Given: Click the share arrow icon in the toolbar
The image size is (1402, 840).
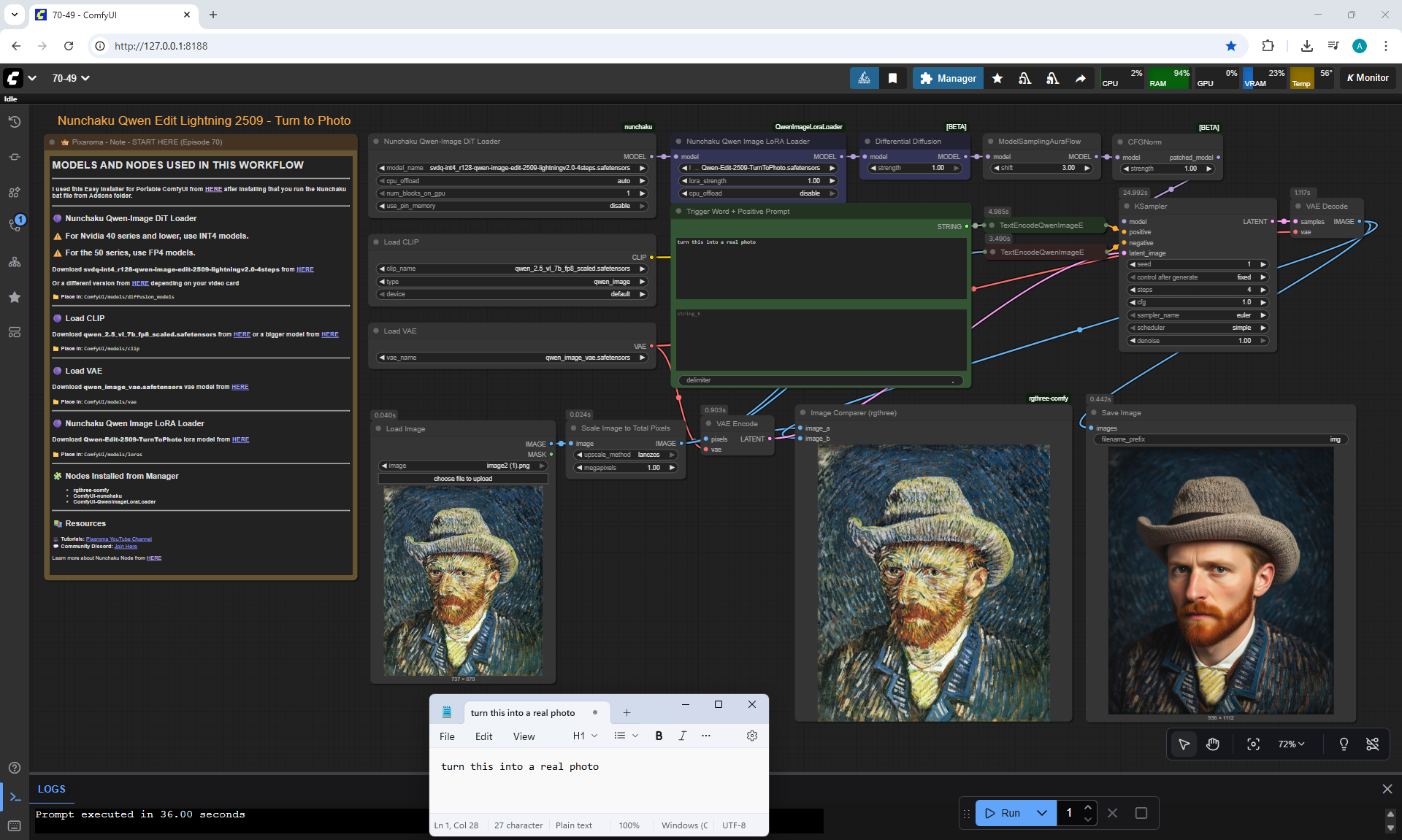Looking at the screenshot, I should click(1080, 78).
